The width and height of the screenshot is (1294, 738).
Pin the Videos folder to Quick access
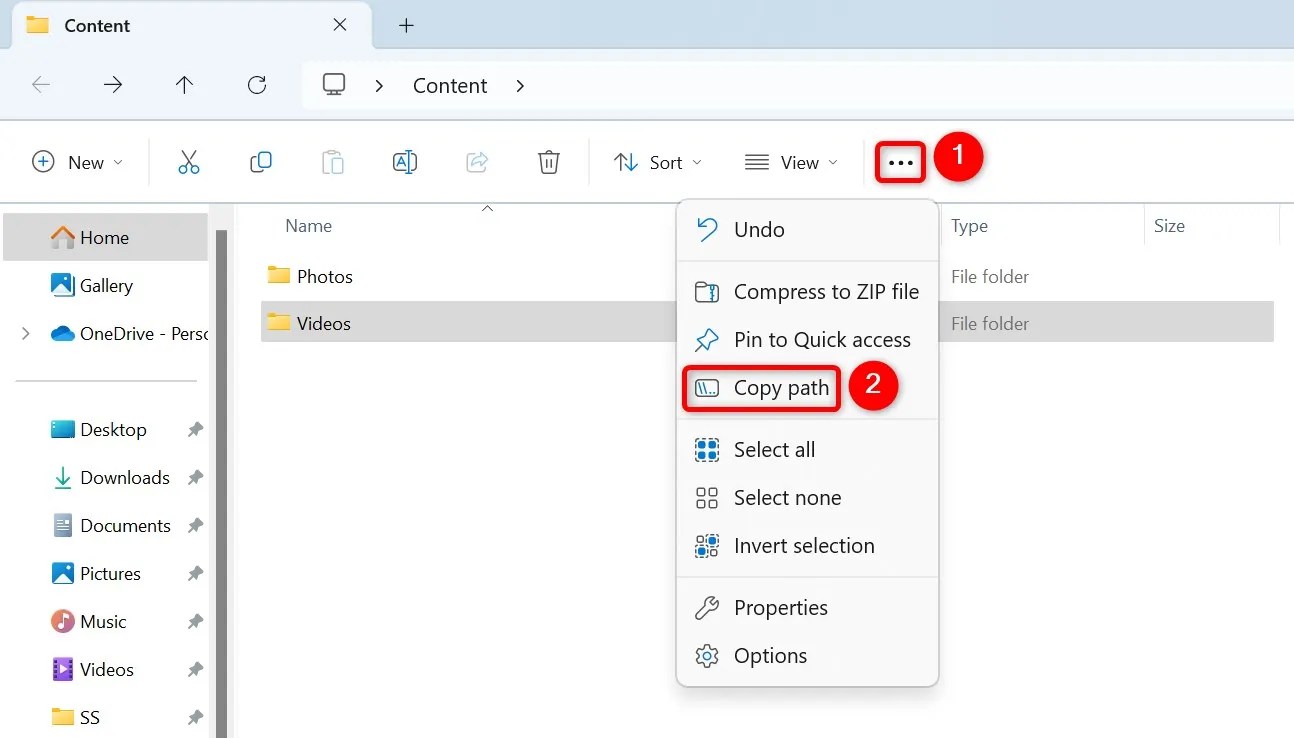[x=822, y=340]
